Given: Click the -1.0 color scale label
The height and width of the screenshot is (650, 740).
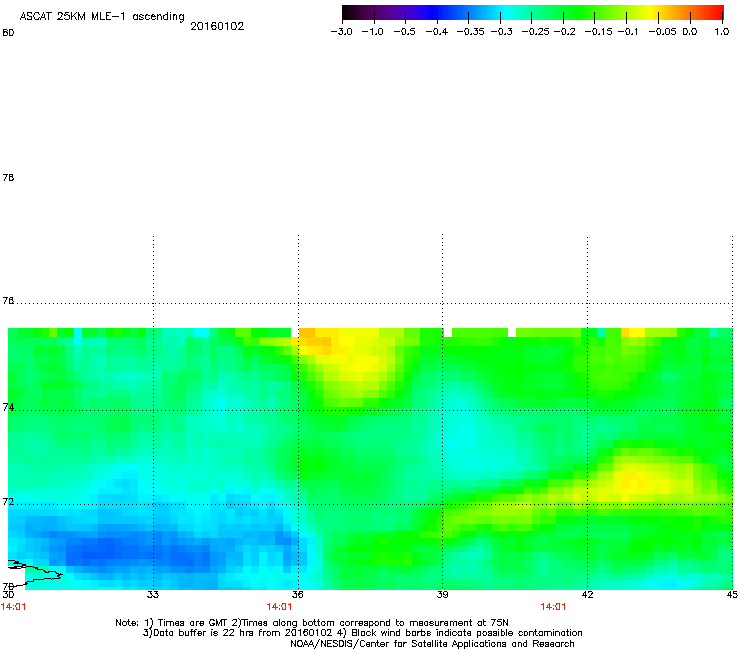Looking at the screenshot, I should 373,32.
